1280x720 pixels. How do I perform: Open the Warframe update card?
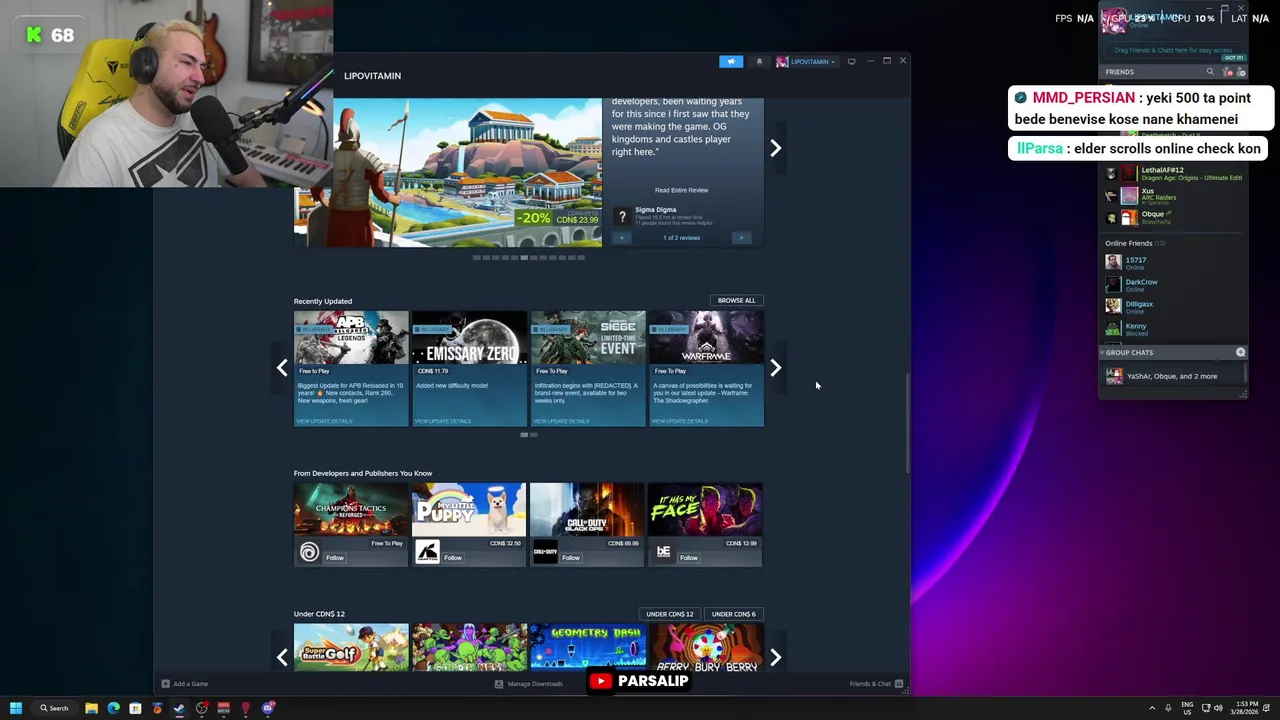coord(706,369)
